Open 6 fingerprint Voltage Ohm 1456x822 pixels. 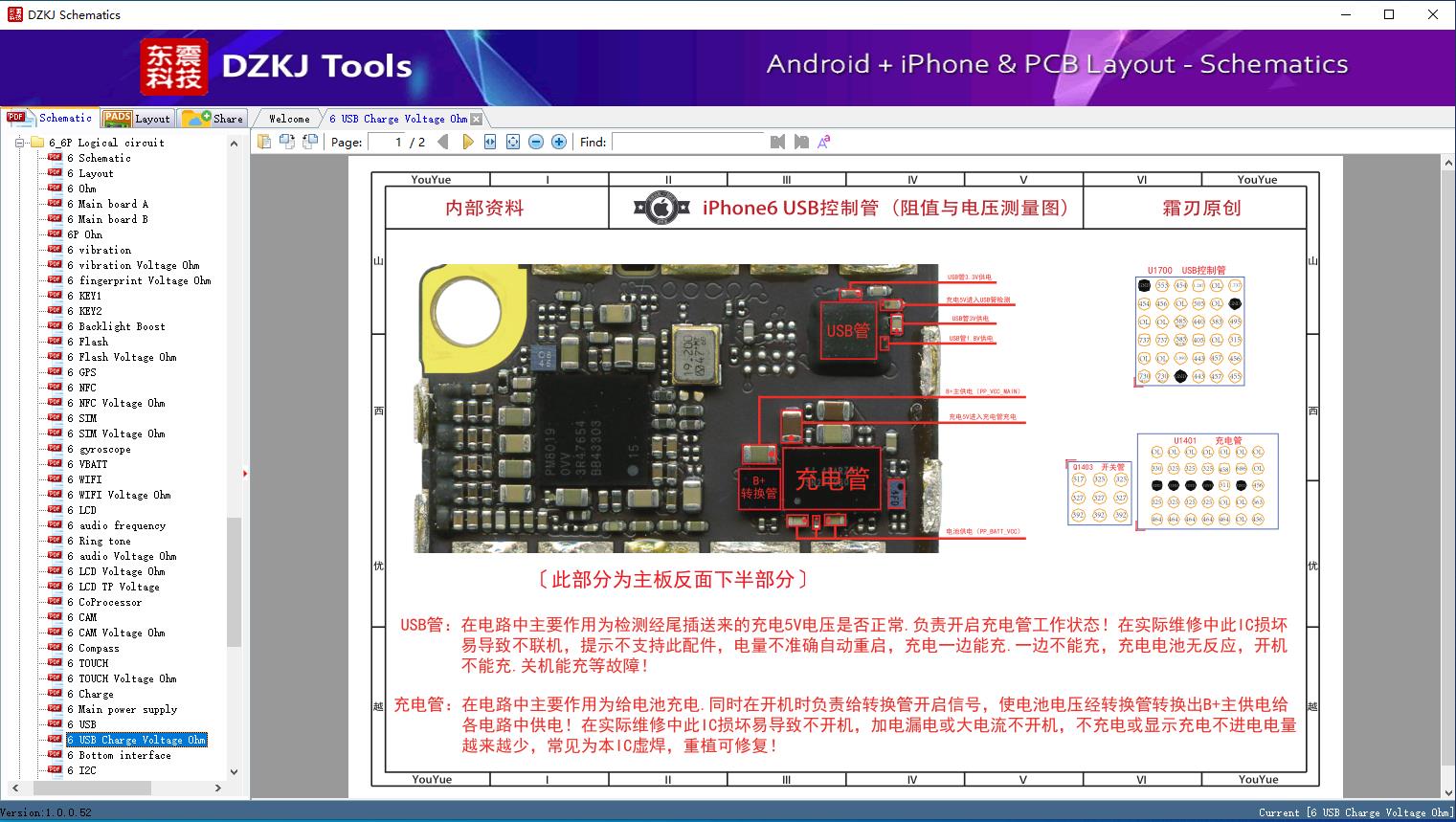pyautogui.click(x=139, y=280)
